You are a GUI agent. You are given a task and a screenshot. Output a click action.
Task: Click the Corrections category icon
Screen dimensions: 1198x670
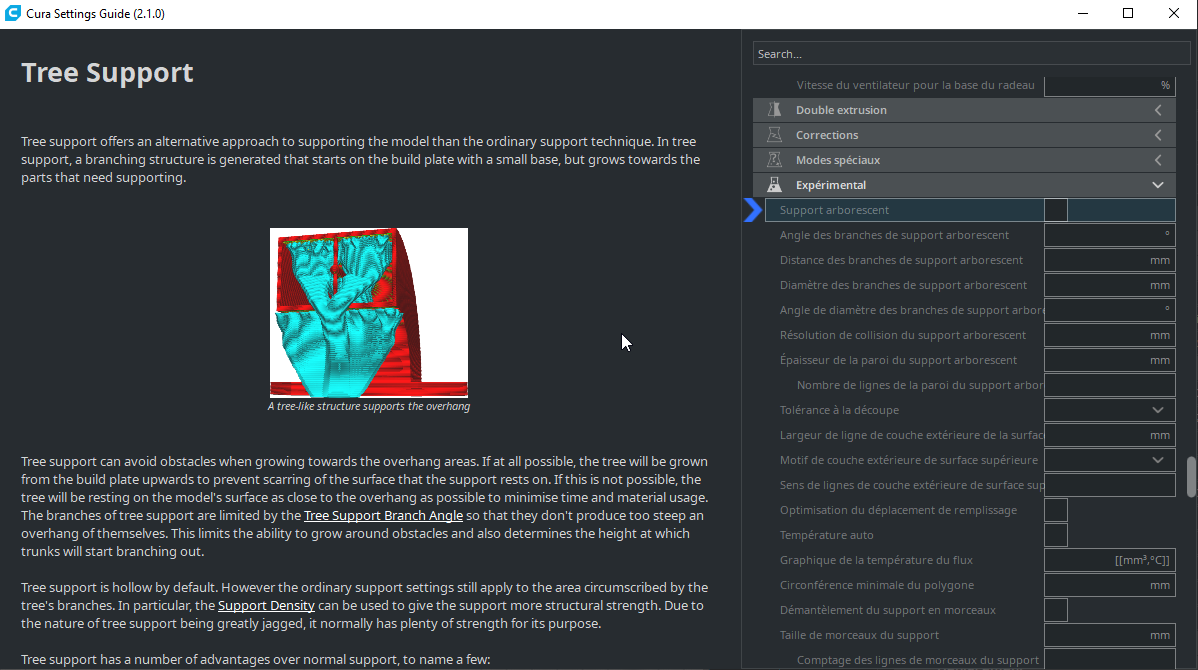pyautogui.click(x=774, y=134)
